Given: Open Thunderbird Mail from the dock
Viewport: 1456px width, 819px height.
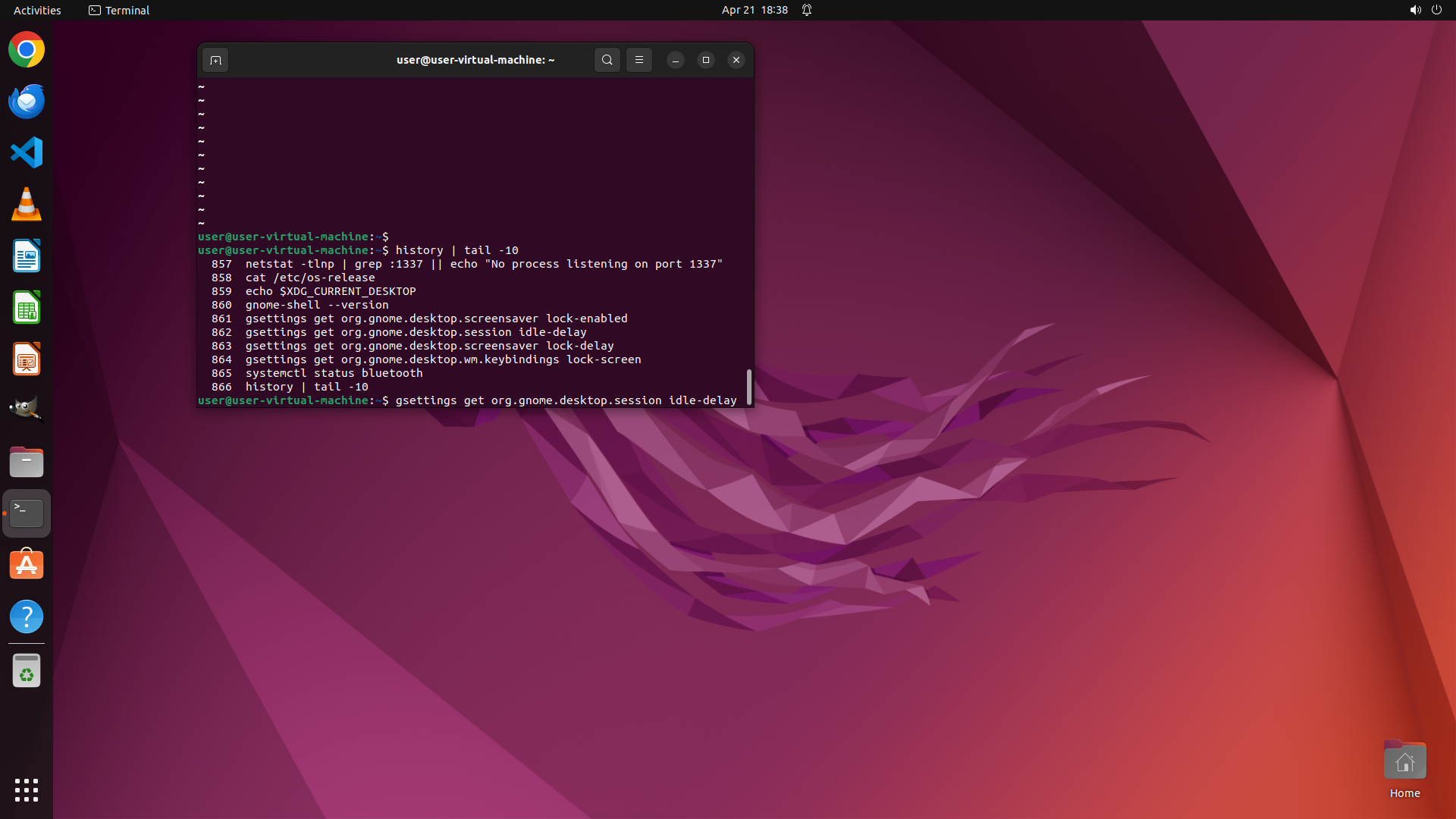Looking at the screenshot, I should 27,102.
